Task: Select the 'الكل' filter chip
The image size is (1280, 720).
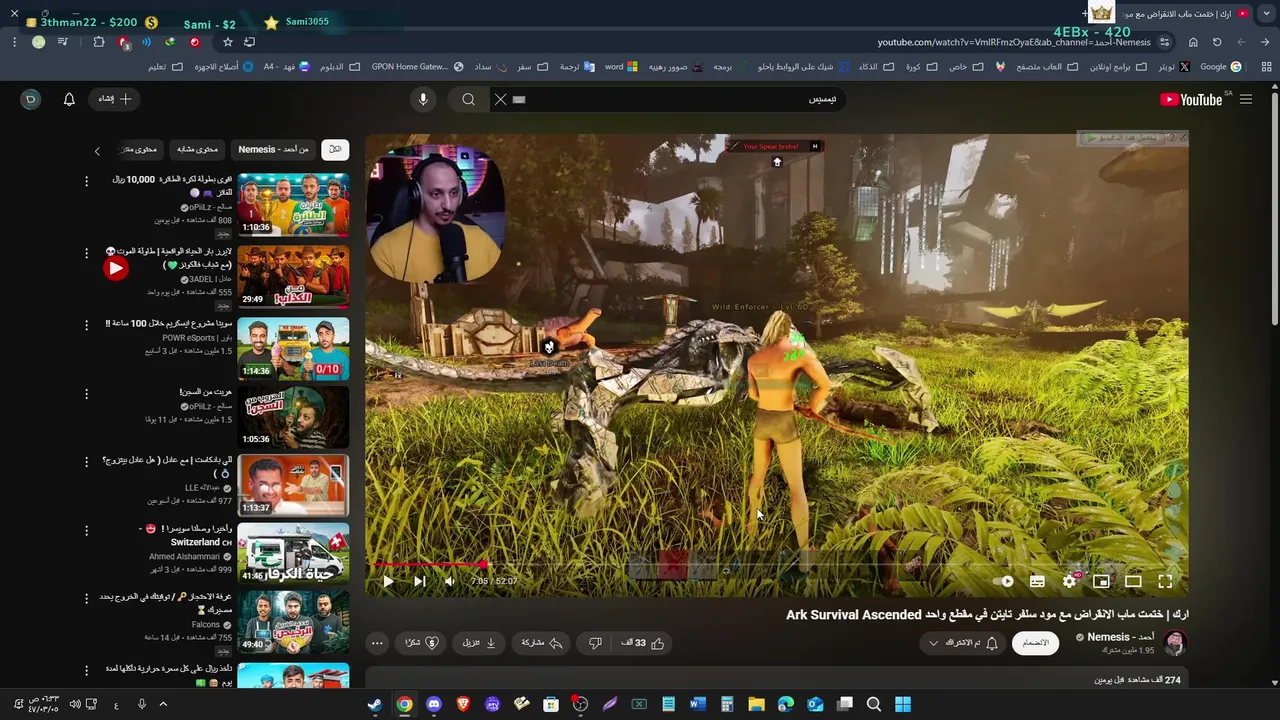Action: tap(334, 149)
